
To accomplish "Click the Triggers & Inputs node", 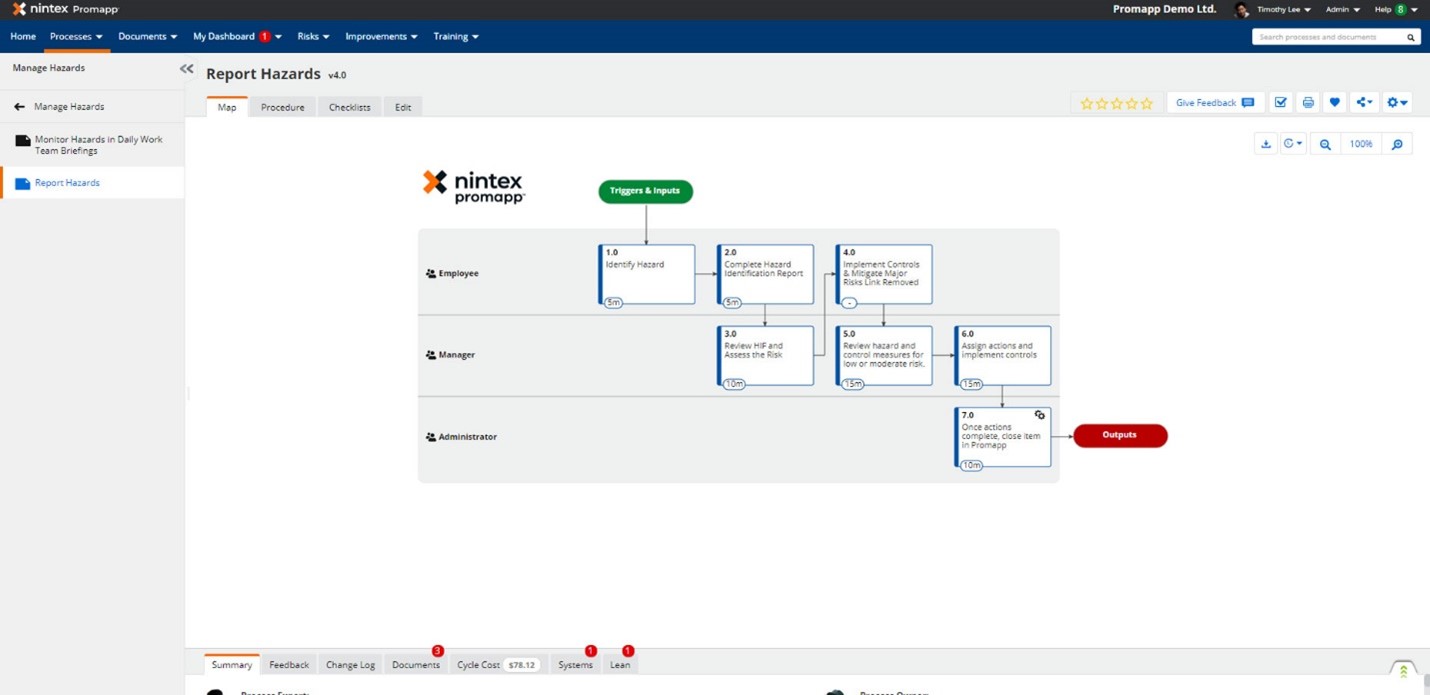I will click(x=645, y=191).
